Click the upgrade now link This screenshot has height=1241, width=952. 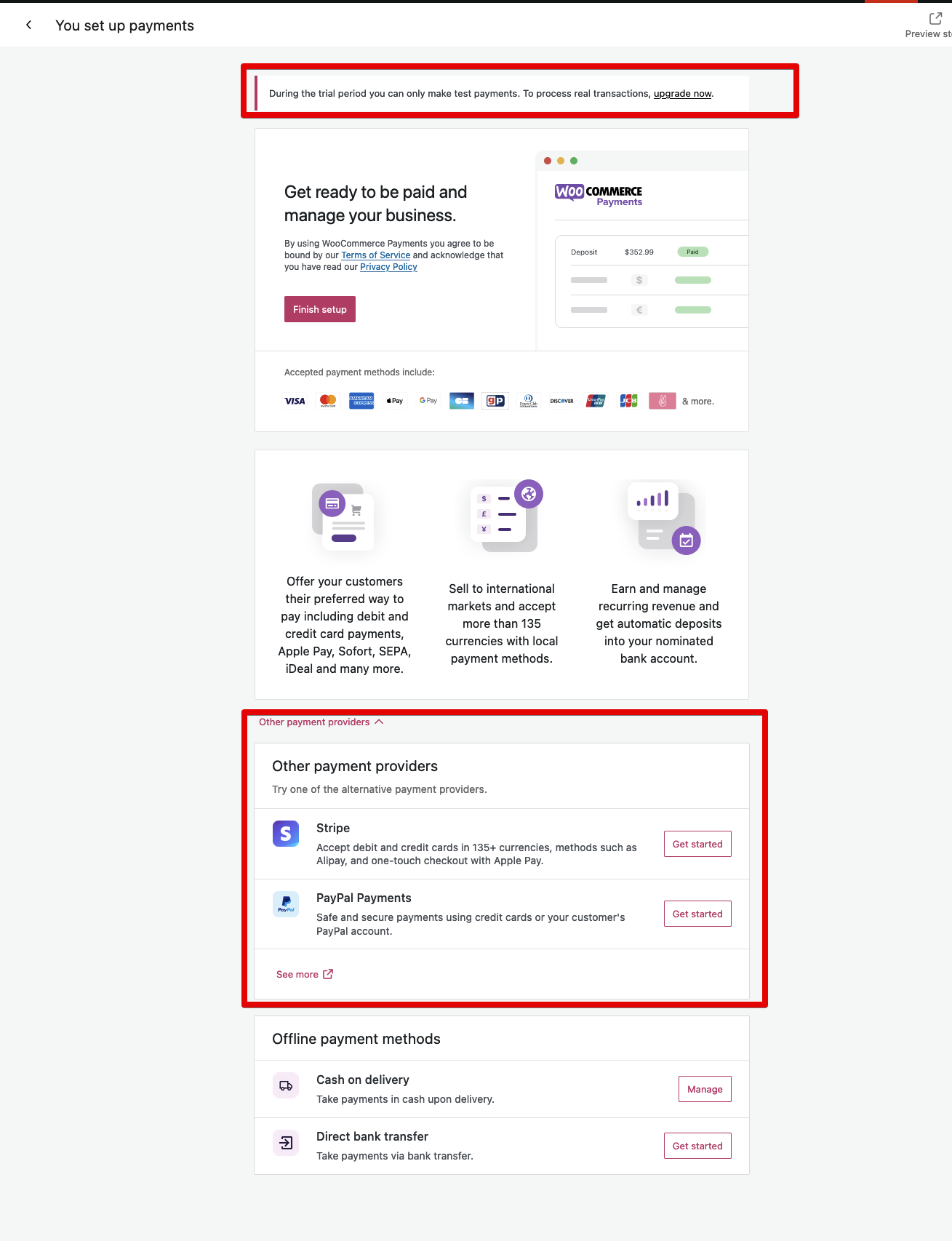681,93
